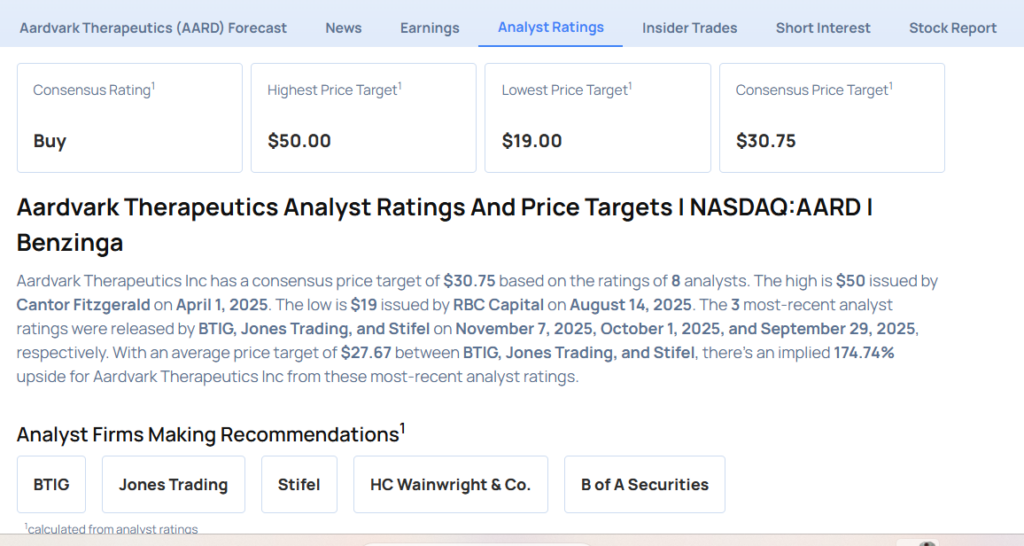Click the "calculated from analyst ratings" footnote

pyautogui.click(x=112, y=529)
